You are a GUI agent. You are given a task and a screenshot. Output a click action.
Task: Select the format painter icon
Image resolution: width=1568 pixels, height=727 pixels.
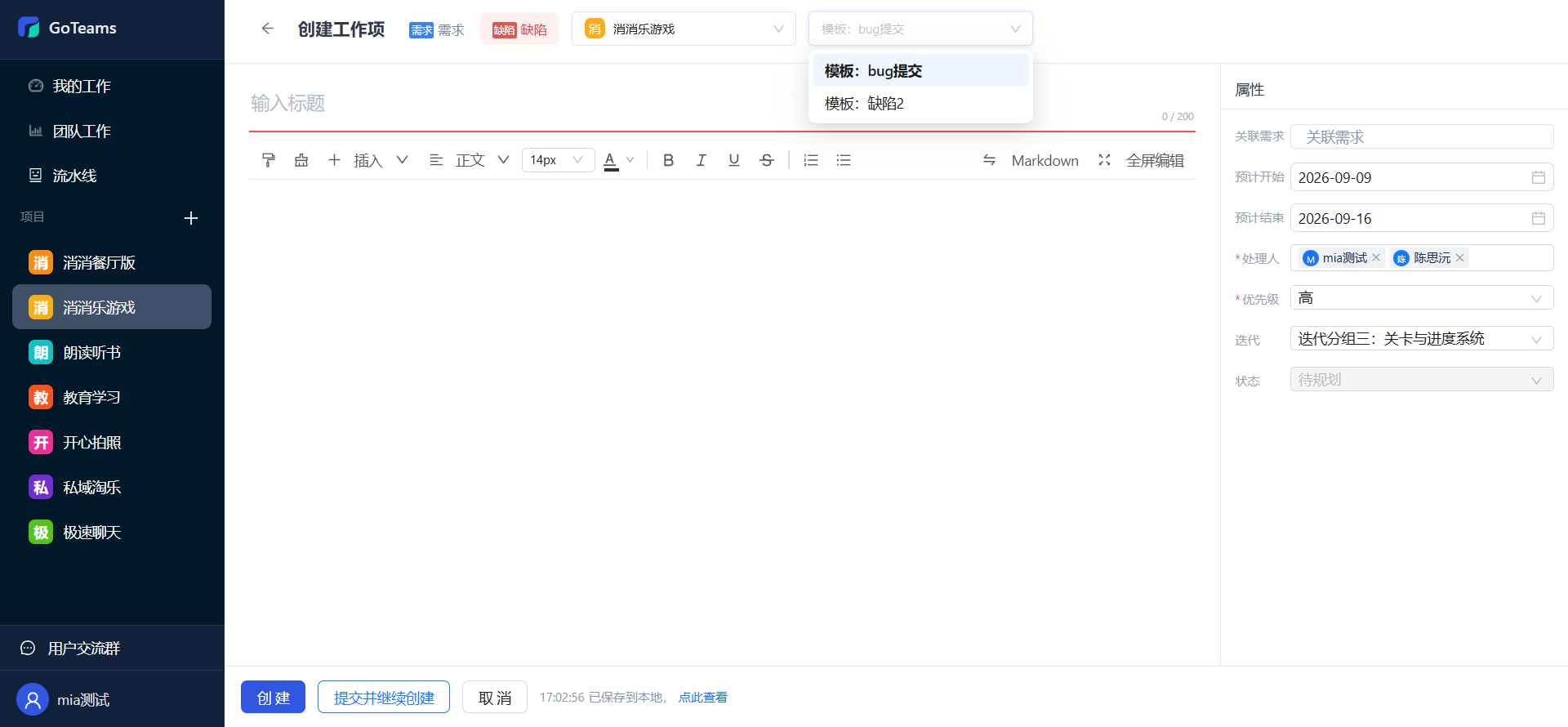pos(269,160)
